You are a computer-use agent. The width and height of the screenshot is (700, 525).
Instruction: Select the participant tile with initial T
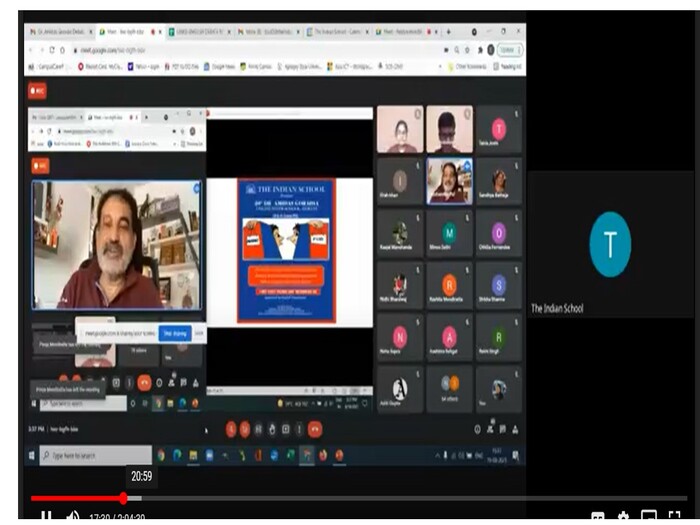(x=499, y=129)
